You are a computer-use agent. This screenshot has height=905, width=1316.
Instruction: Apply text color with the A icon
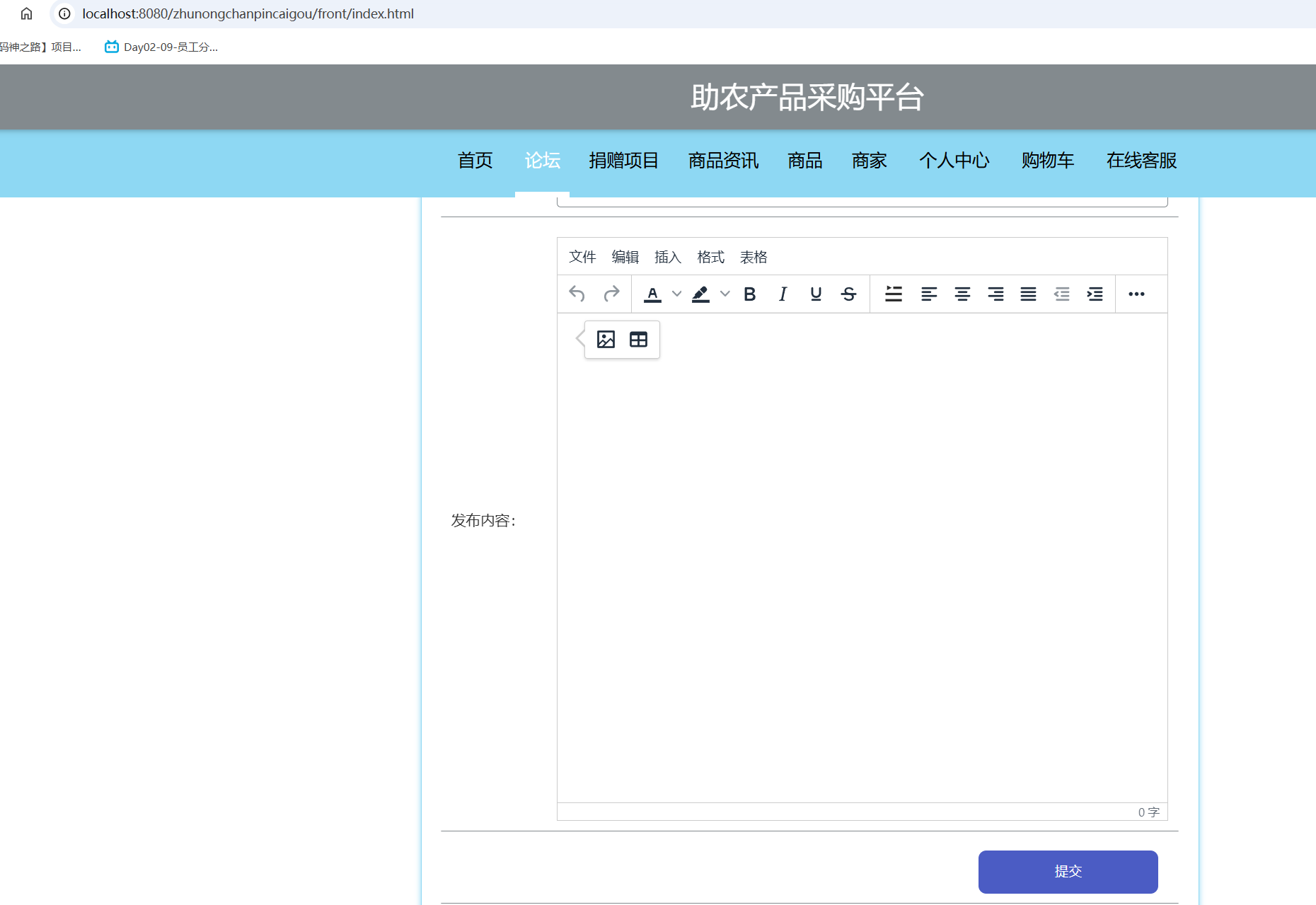(x=652, y=294)
